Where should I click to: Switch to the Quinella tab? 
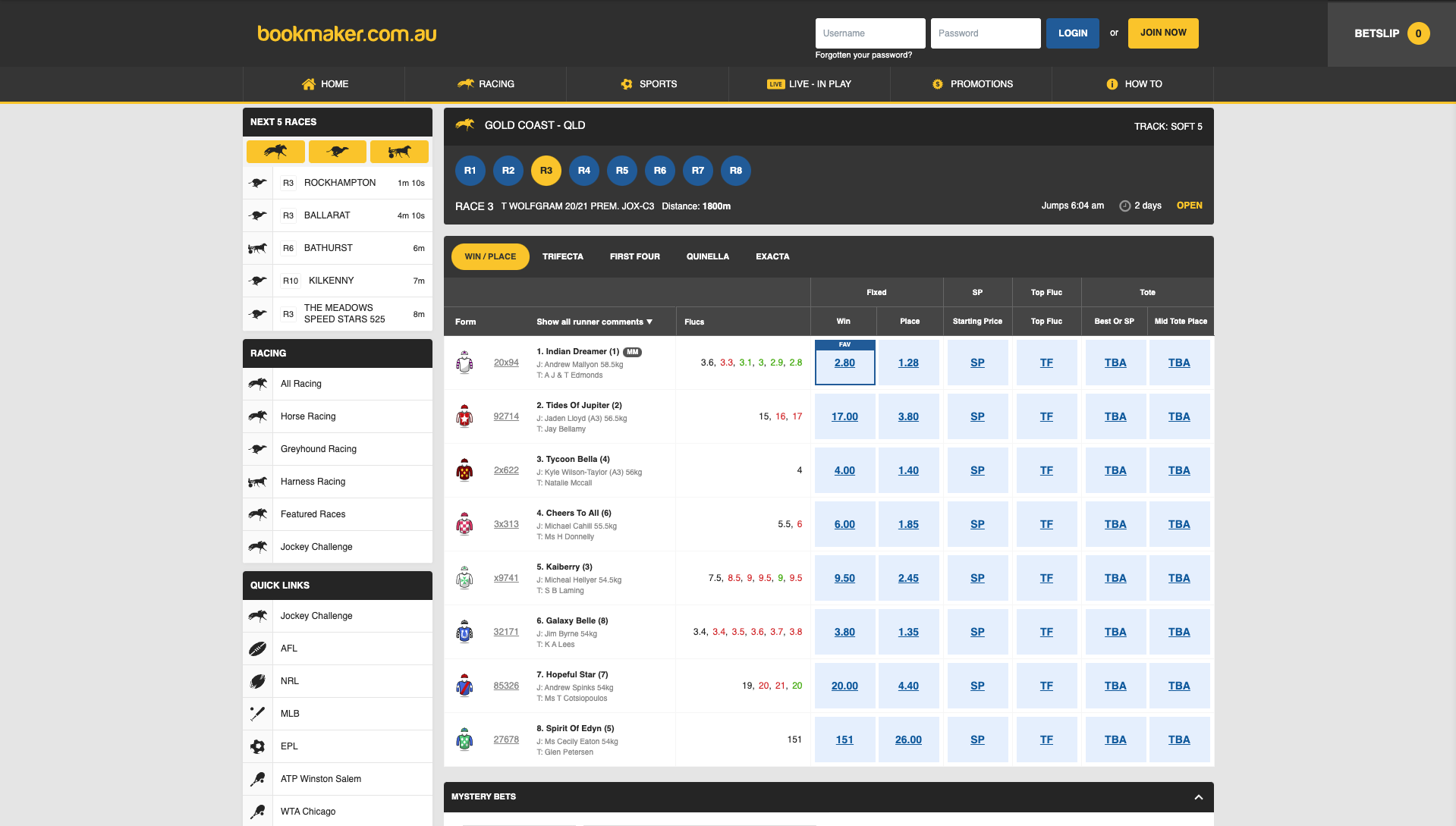pos(708,257)
